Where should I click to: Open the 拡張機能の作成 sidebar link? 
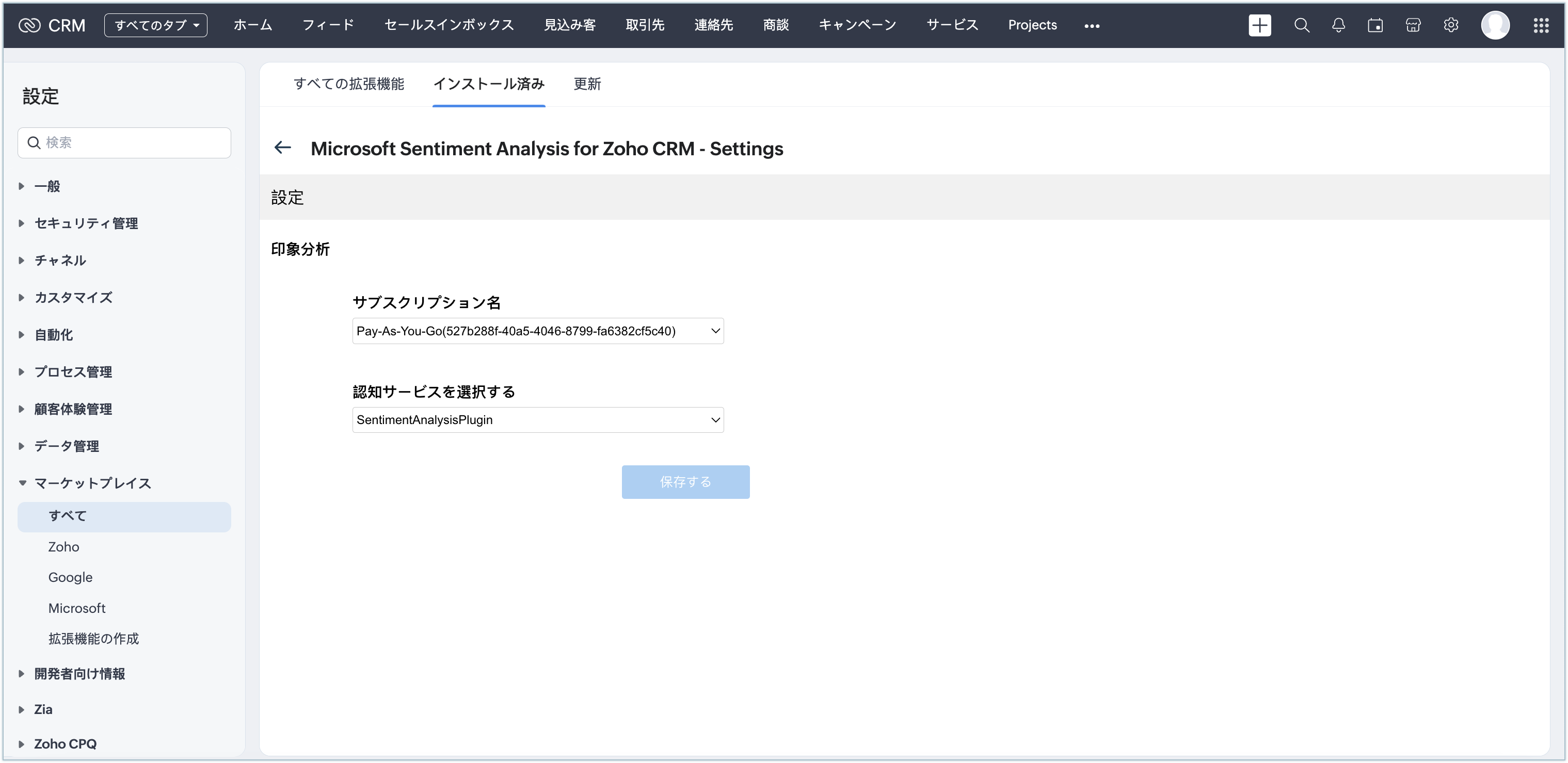coord(93,638)
